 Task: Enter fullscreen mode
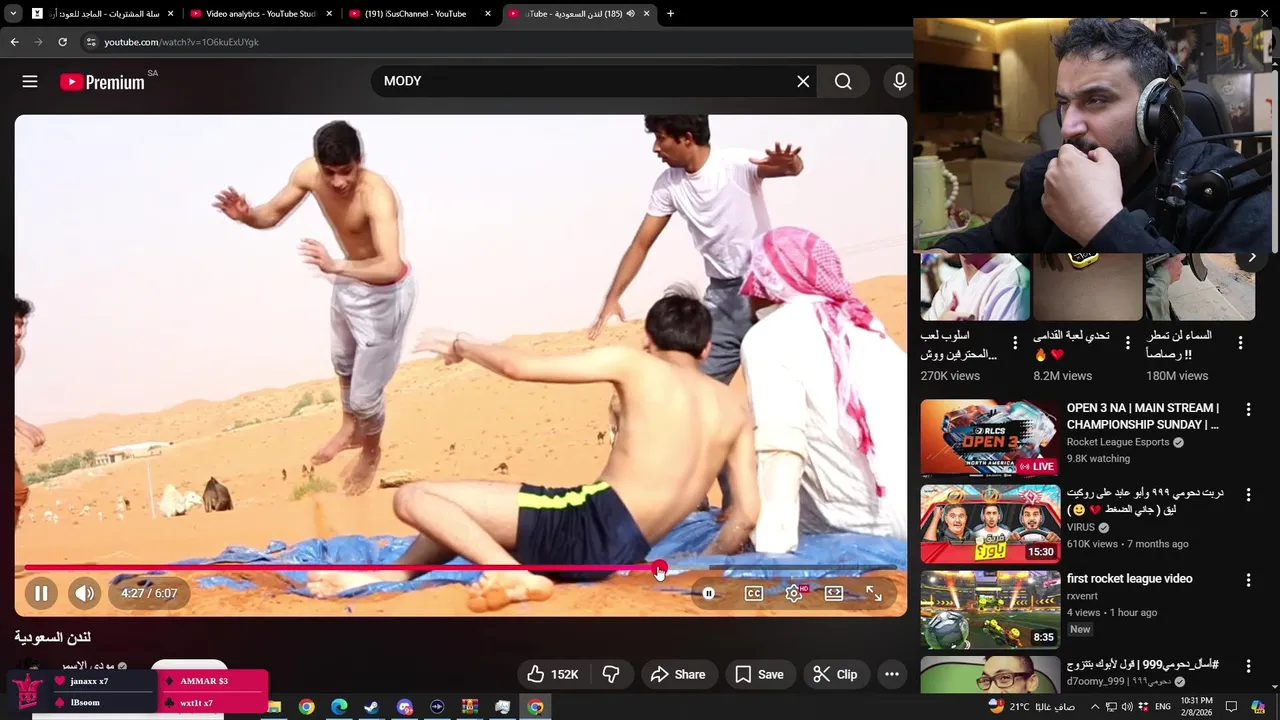874,593
